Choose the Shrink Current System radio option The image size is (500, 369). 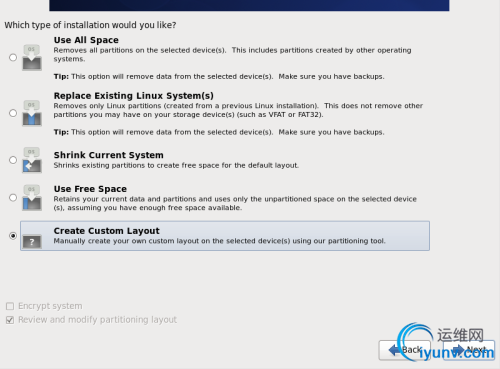click(x=13, y=160)
